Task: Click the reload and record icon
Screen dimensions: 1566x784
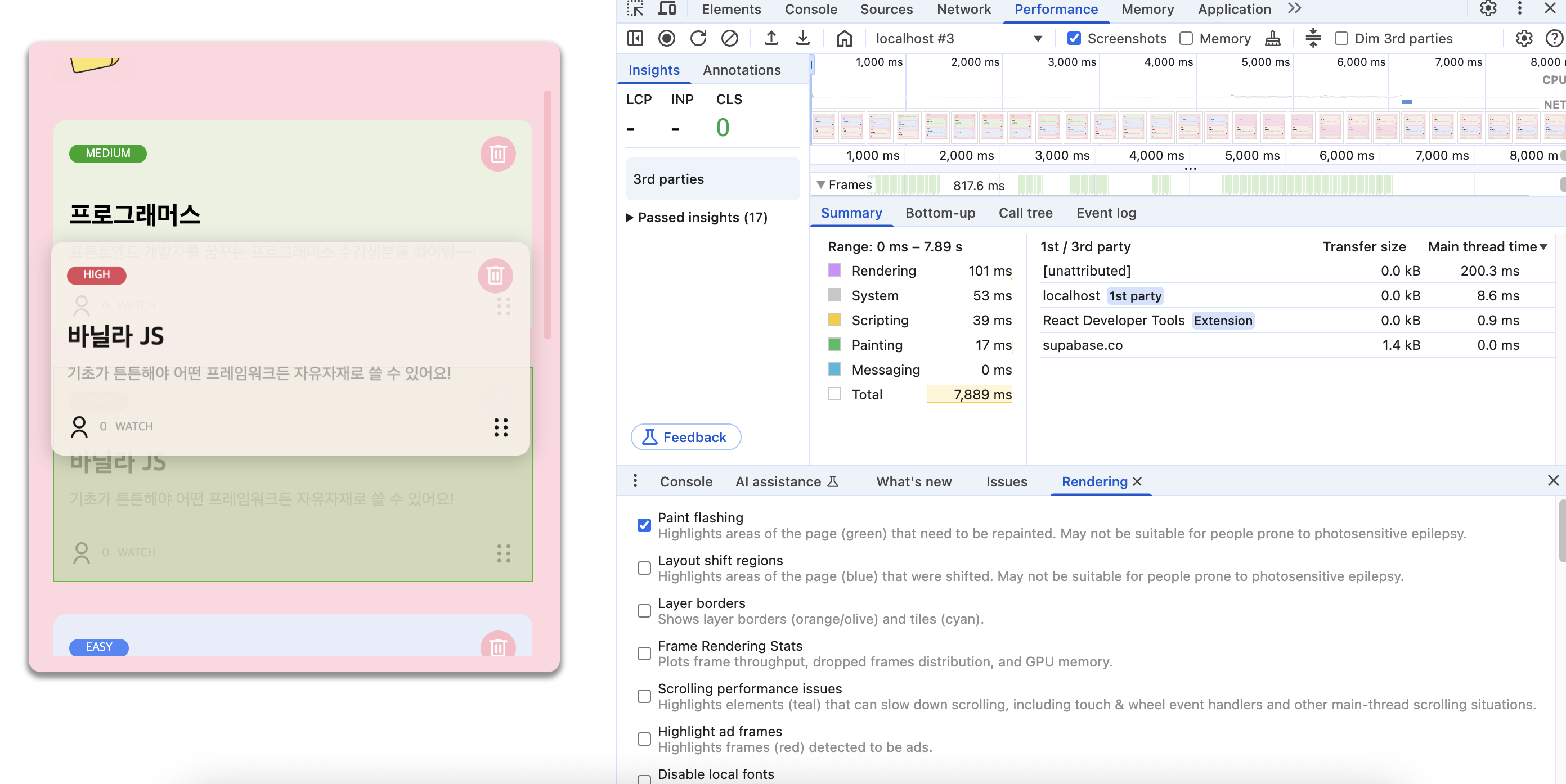Action: tap(698, 38)
